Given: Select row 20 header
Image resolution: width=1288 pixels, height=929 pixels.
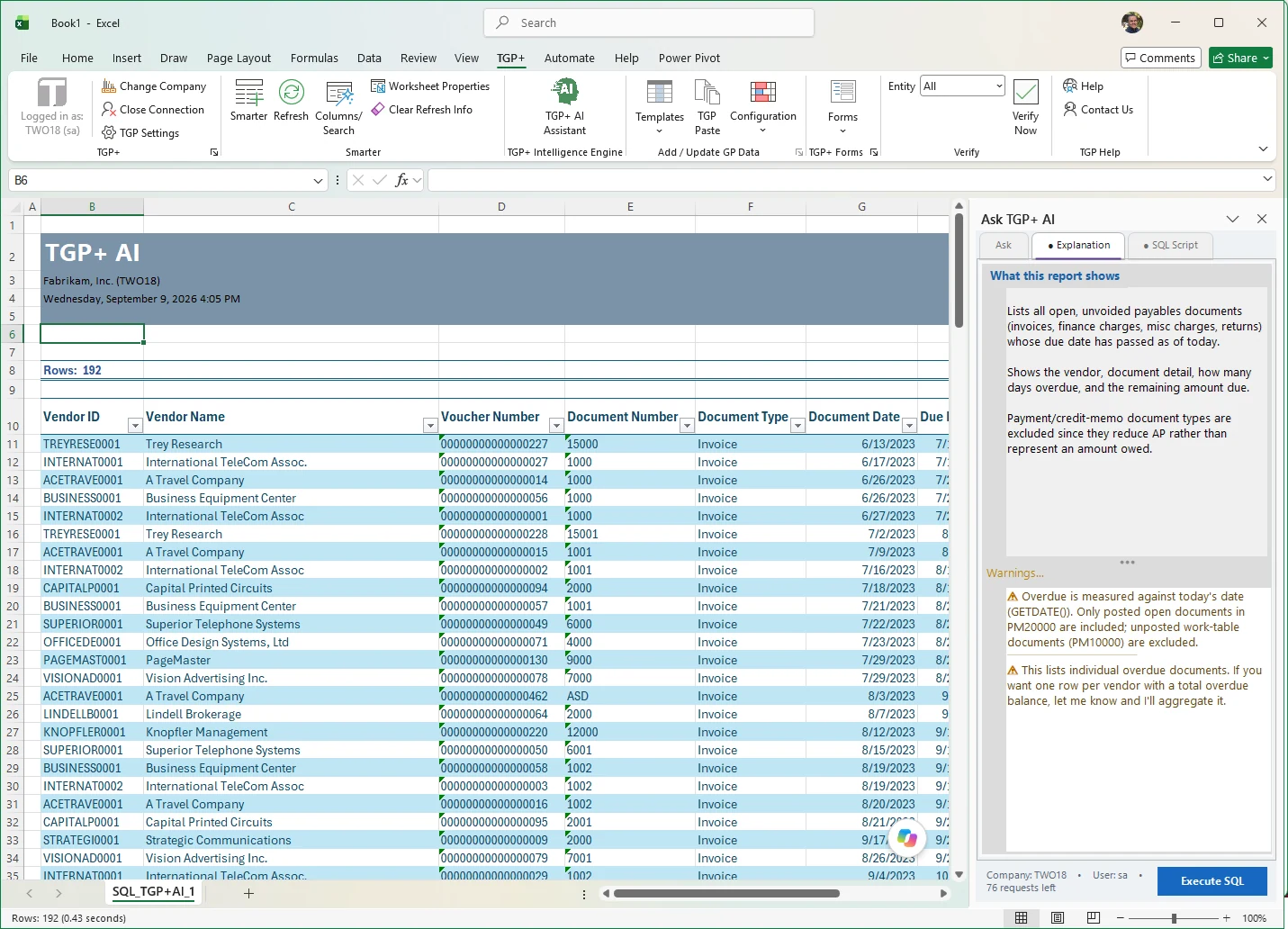Looking at the screenshot, I should [x=13, y=606].
